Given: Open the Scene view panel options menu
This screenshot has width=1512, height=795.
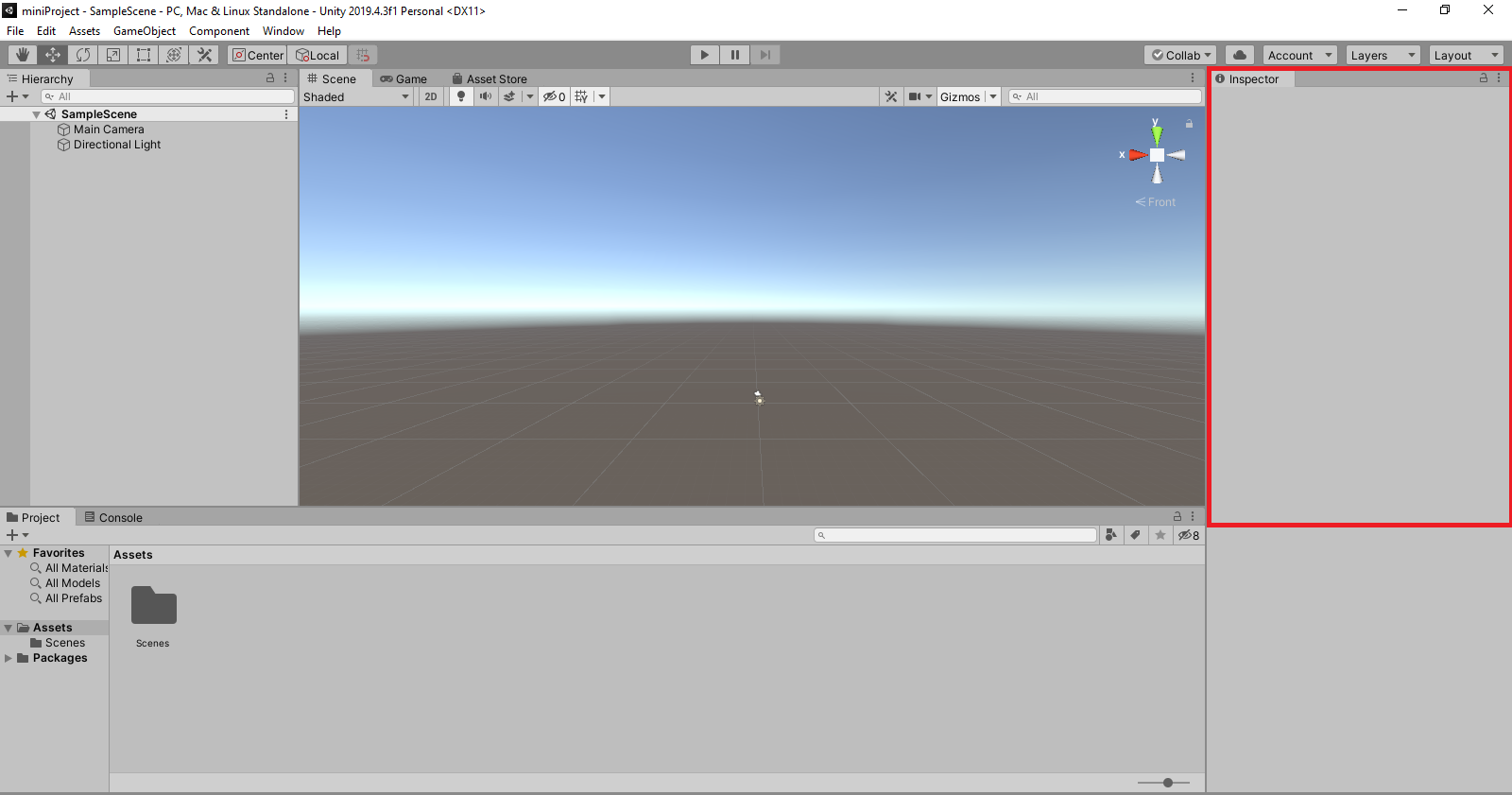Looking at the screenshot, I should coord(1193,78).
